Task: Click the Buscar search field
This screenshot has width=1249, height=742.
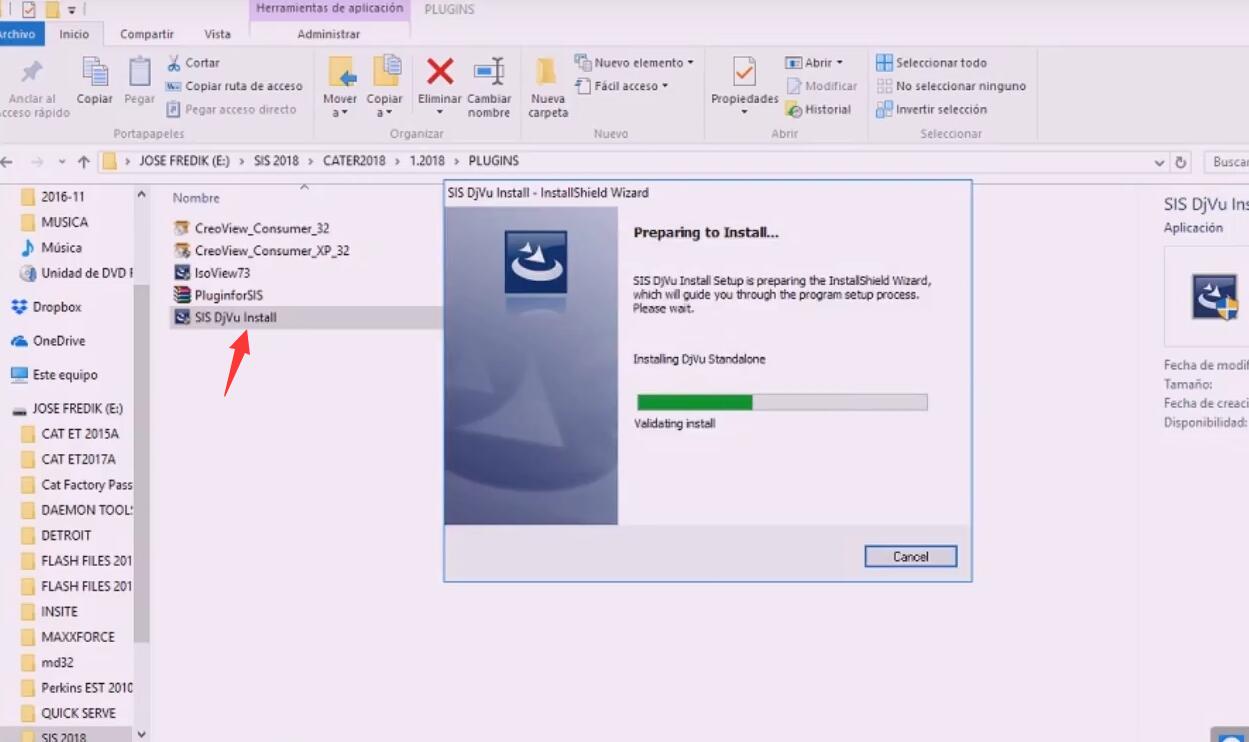Action: pos(1225,162)
